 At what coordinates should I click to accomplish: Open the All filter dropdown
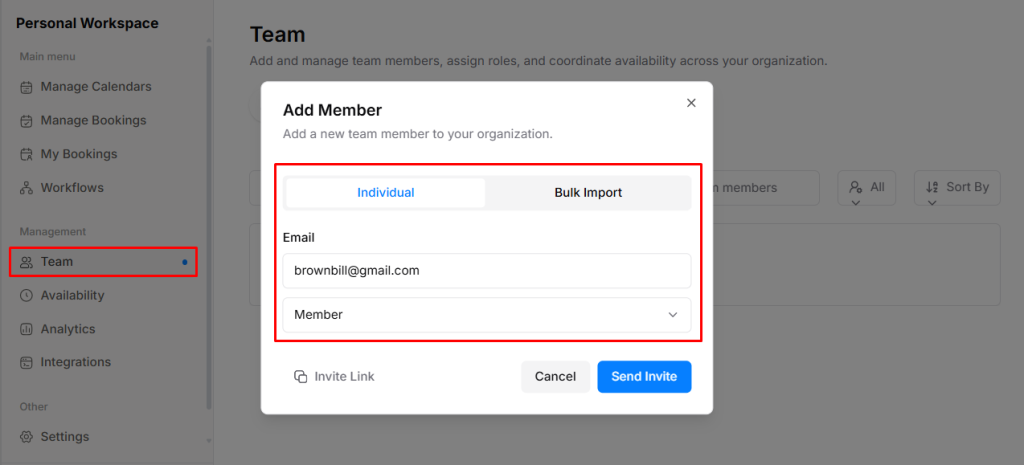[866, 187]
